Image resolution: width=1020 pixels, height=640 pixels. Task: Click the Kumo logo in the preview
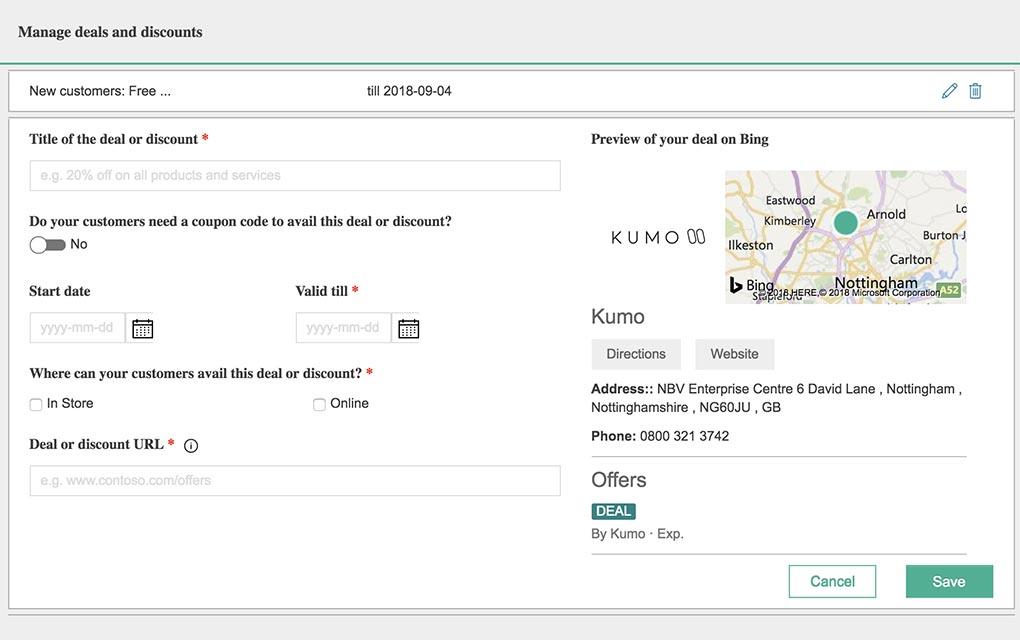click(x=658, y=237)
